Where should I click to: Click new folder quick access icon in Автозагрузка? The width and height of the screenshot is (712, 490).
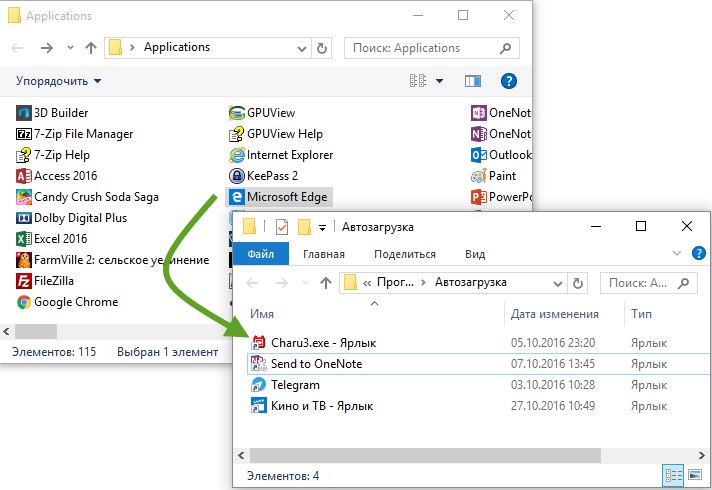(x=304, y=226)
